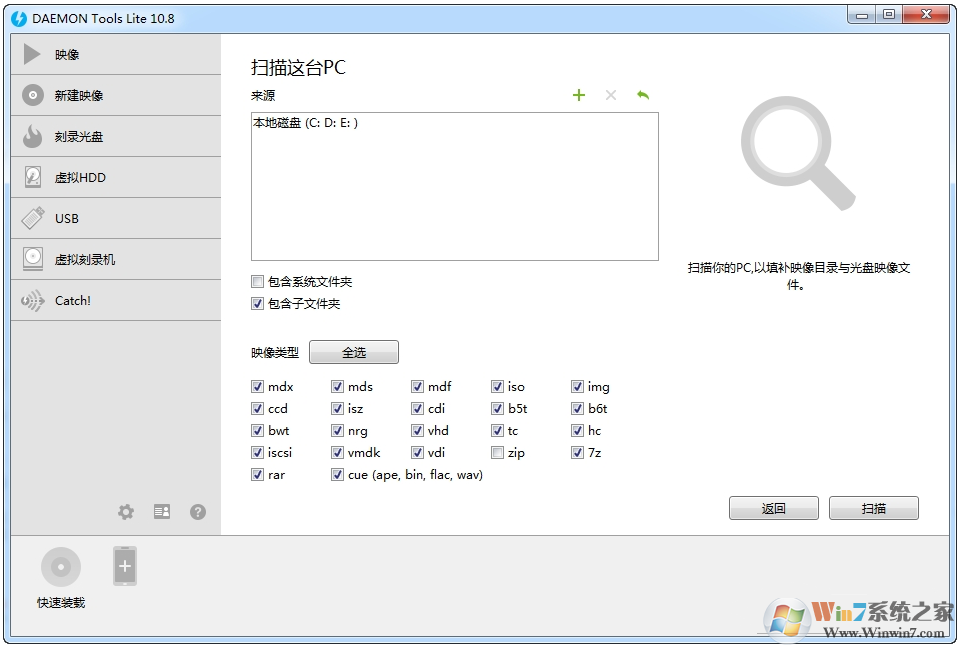Enable the zip image type
Screen dimensions: 961x647
[x=497, y=452]
